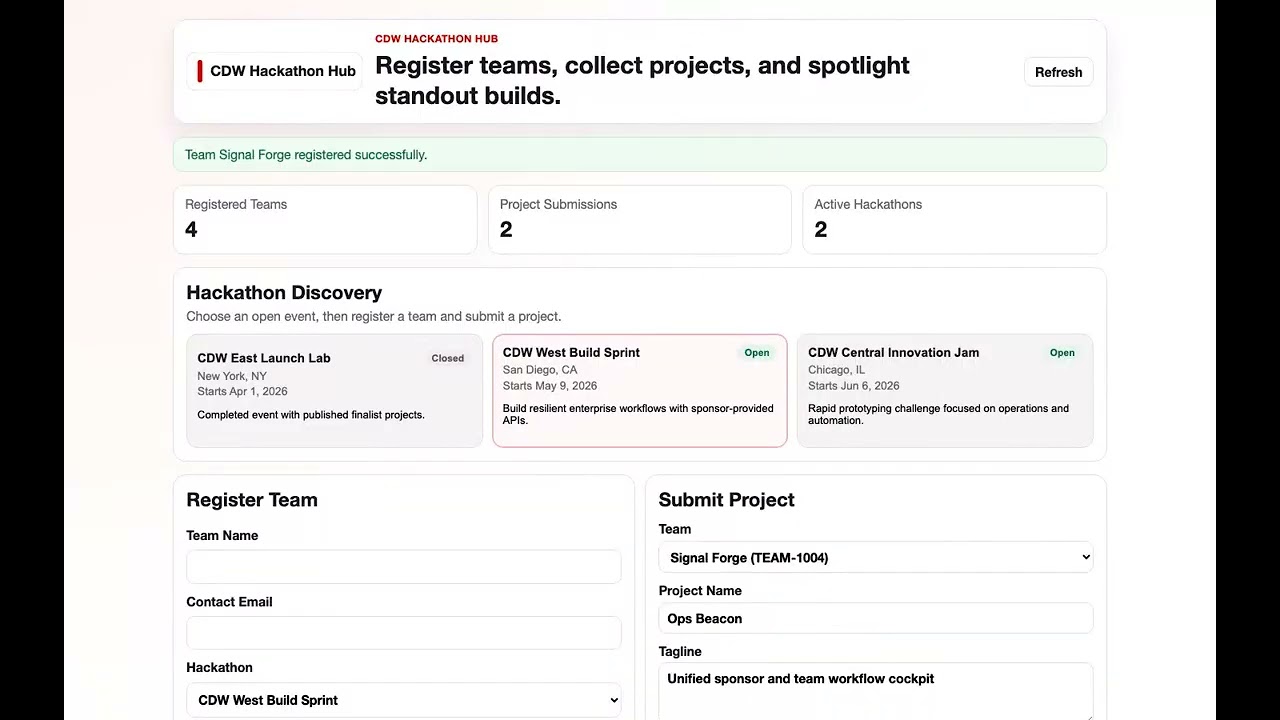Click the 'Choose an open event' instruction text
1280x720 pixels.
pos(374,317)
